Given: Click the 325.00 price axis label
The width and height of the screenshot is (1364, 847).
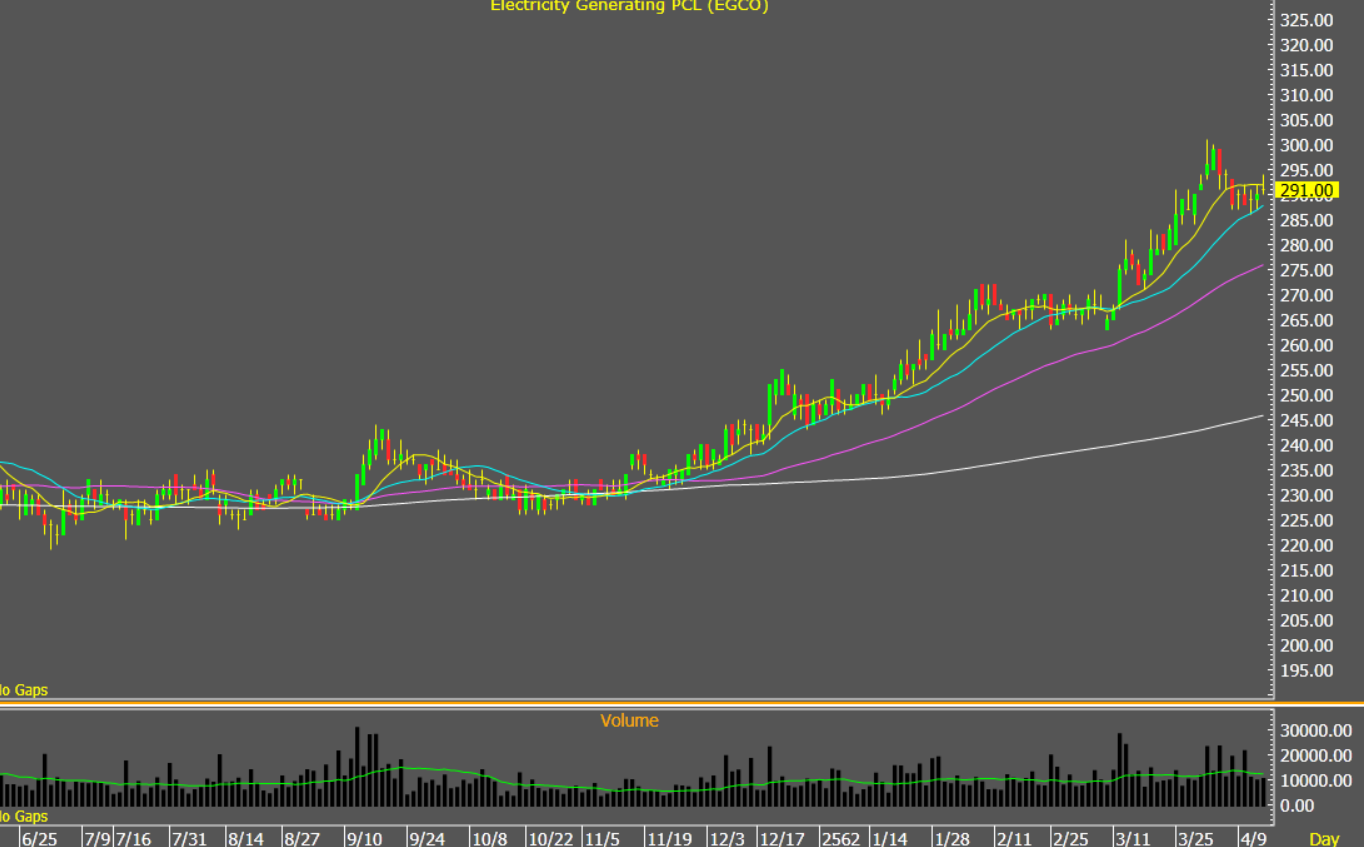Looking at the screenshot, I should click(x=1307, y=20).
